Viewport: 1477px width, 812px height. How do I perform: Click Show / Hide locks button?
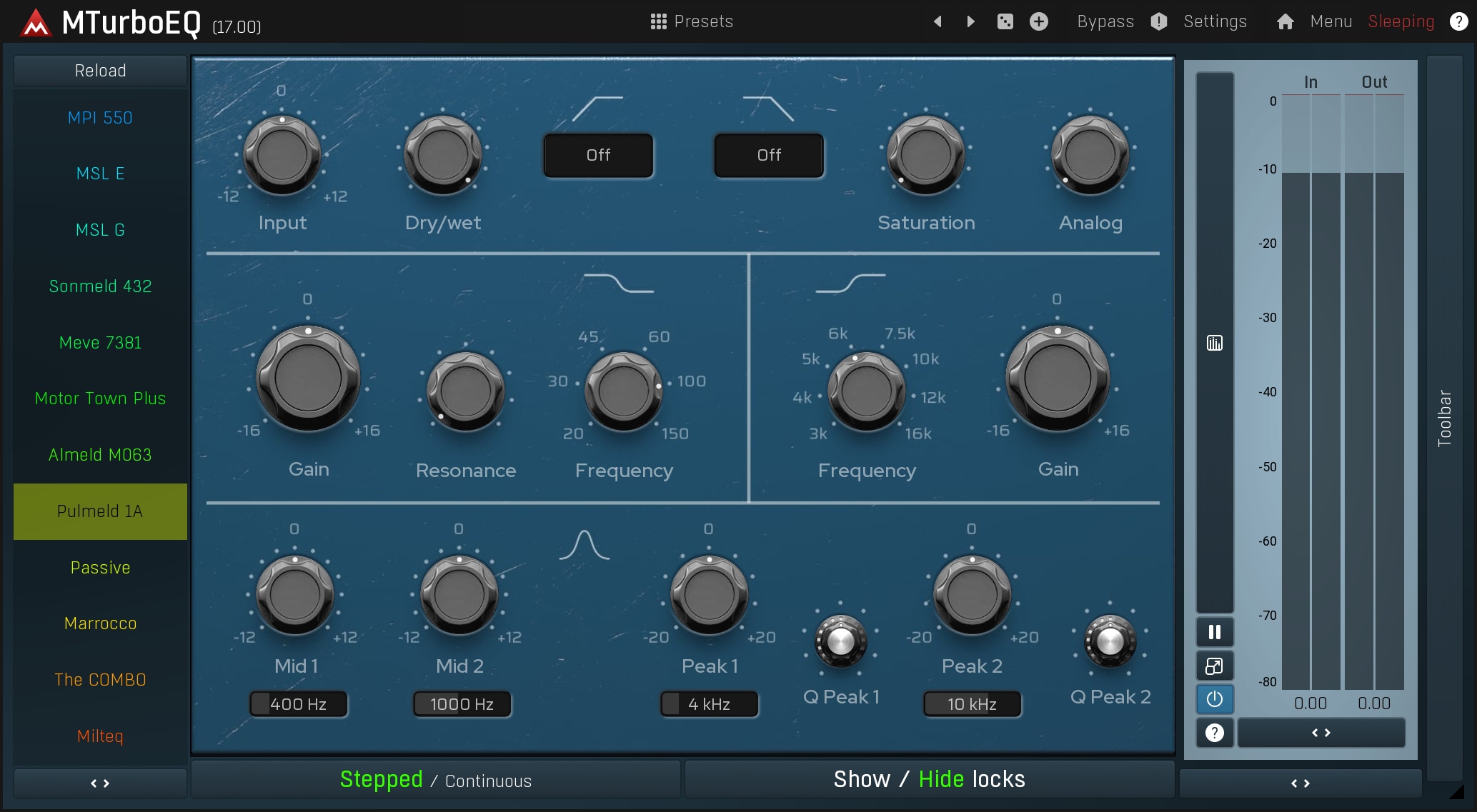coord(929,779)
